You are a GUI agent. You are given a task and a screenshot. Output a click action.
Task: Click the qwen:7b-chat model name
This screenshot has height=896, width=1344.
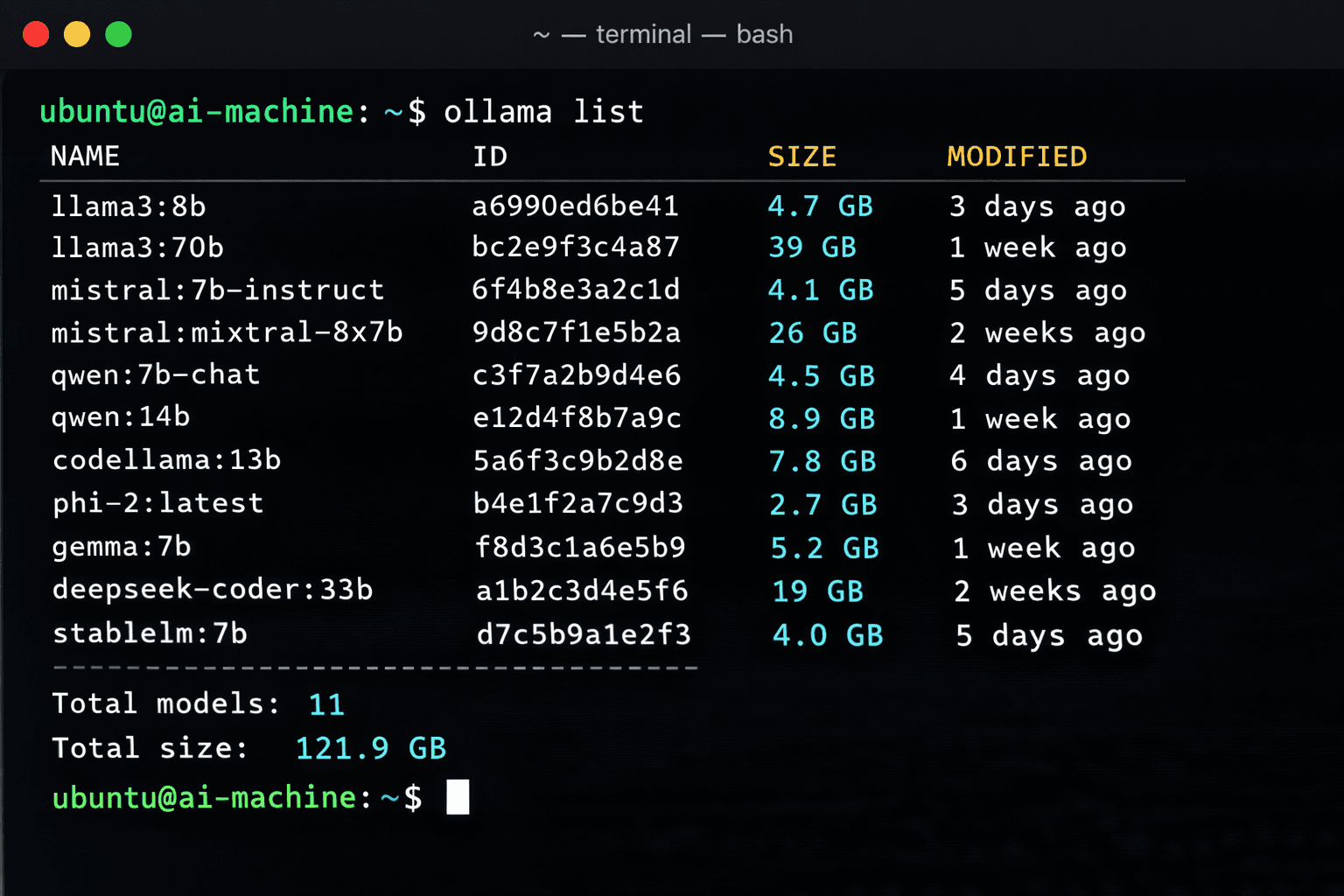coord(155,374)
